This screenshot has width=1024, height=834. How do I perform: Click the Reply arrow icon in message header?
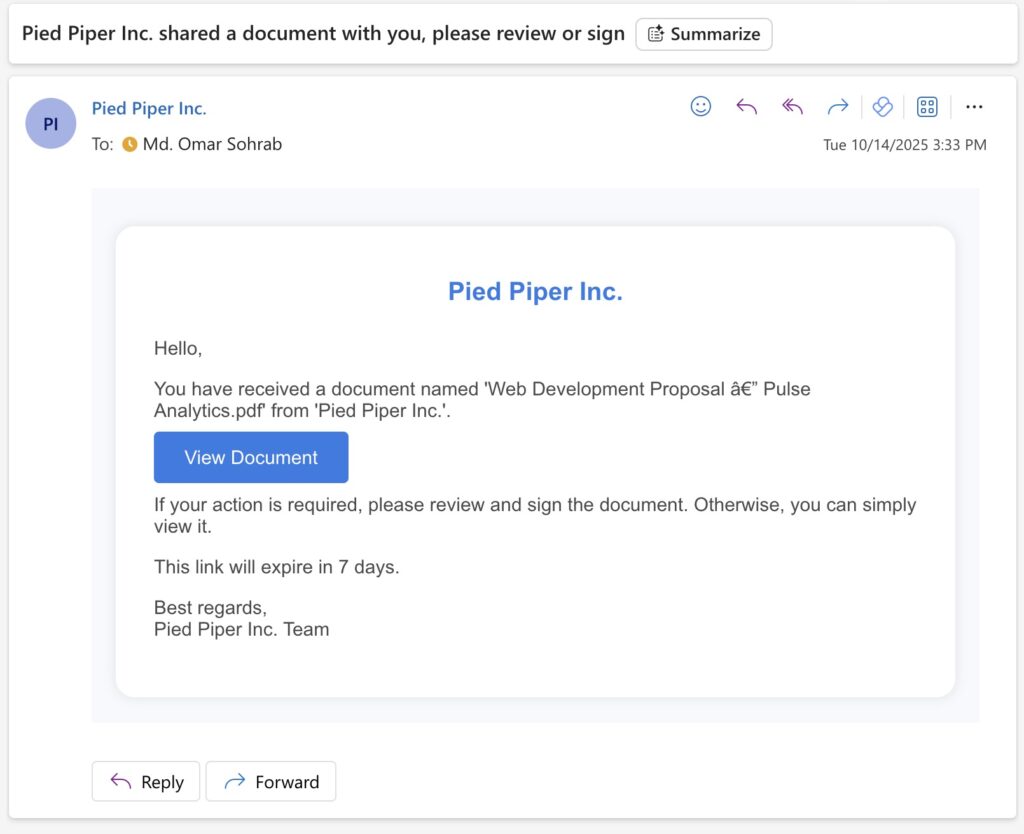click(746, 106)
